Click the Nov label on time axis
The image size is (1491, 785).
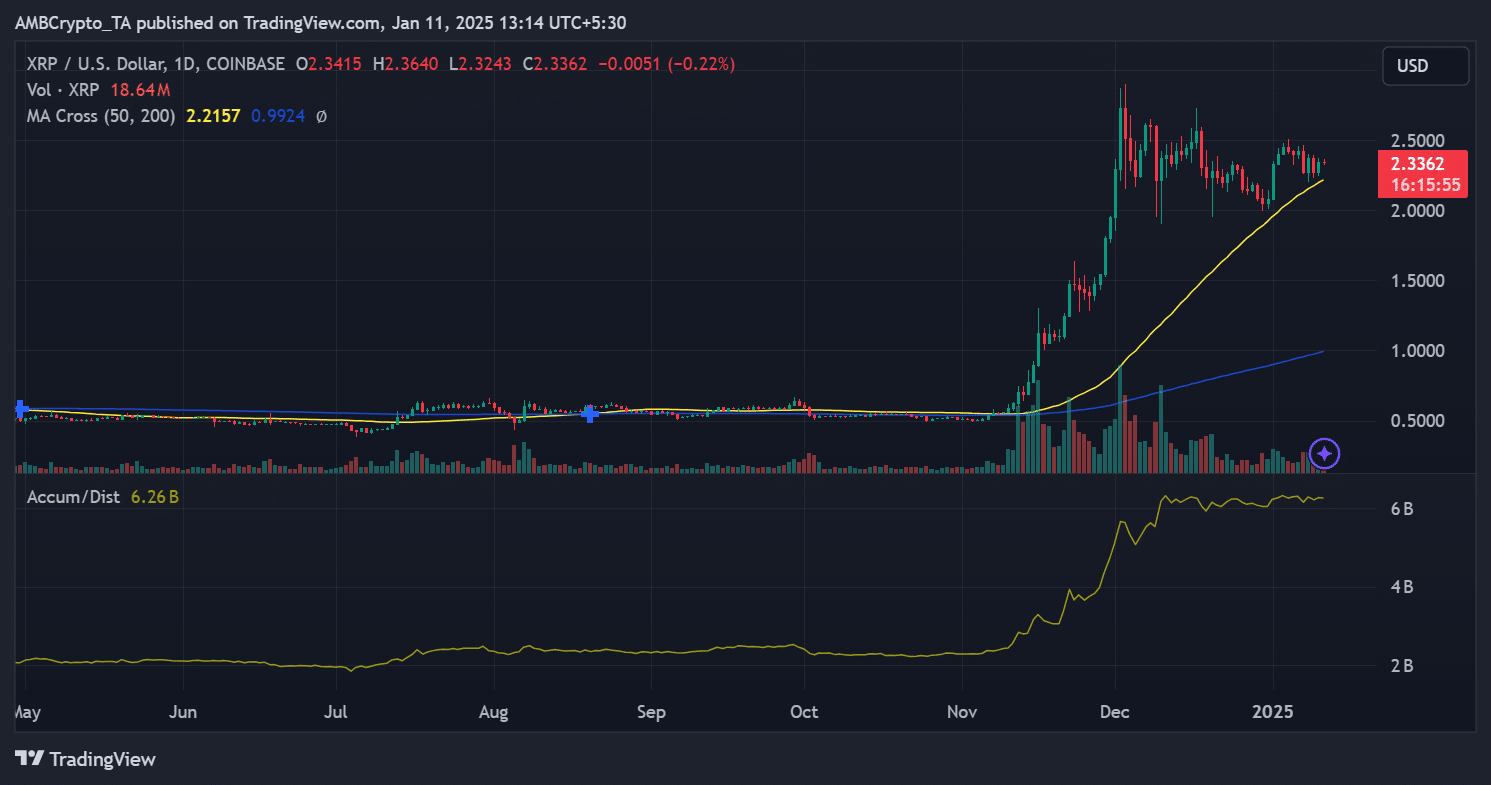[961, 713]
